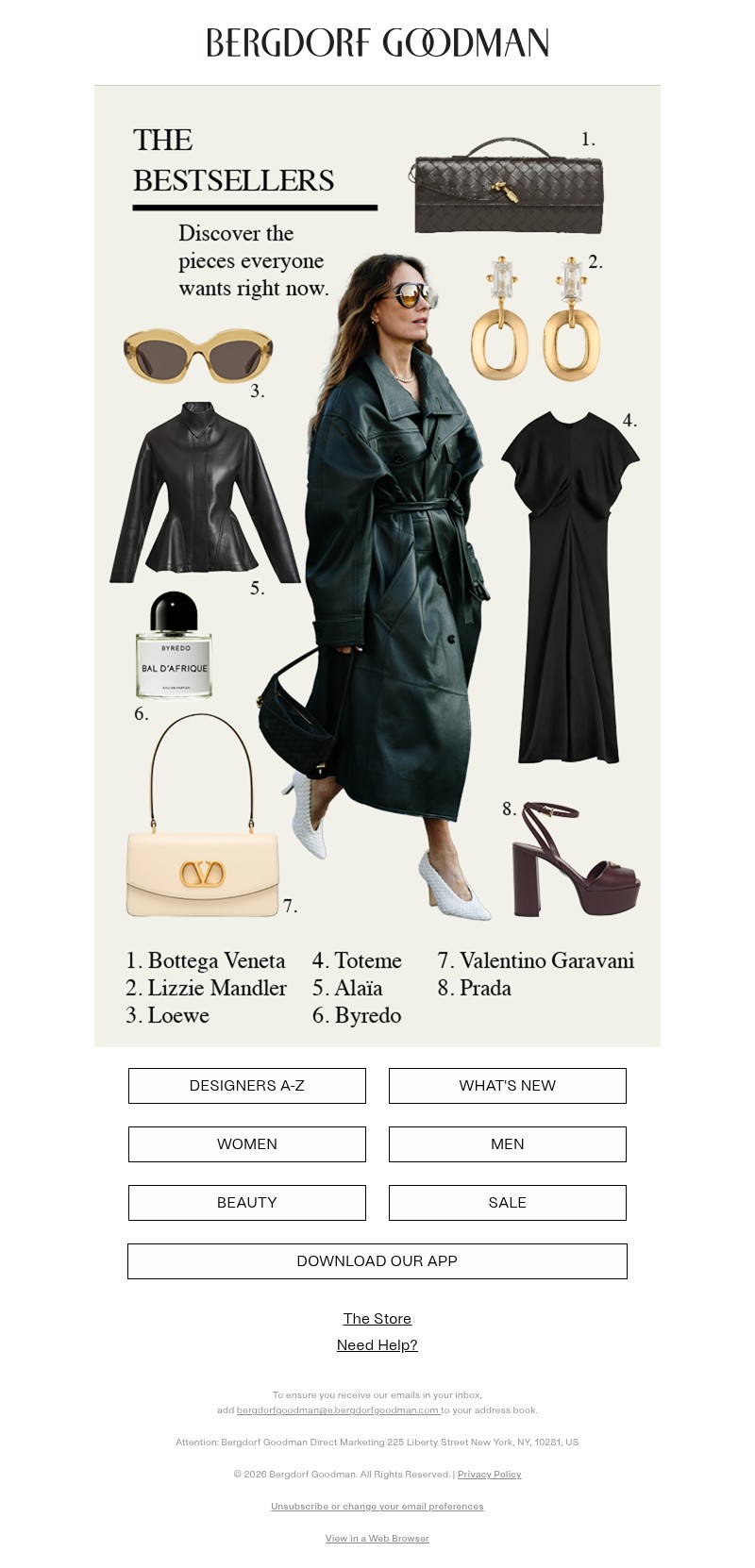Open the black Toteme dress product
The image size is (755, 1568).
pos(570,587)
